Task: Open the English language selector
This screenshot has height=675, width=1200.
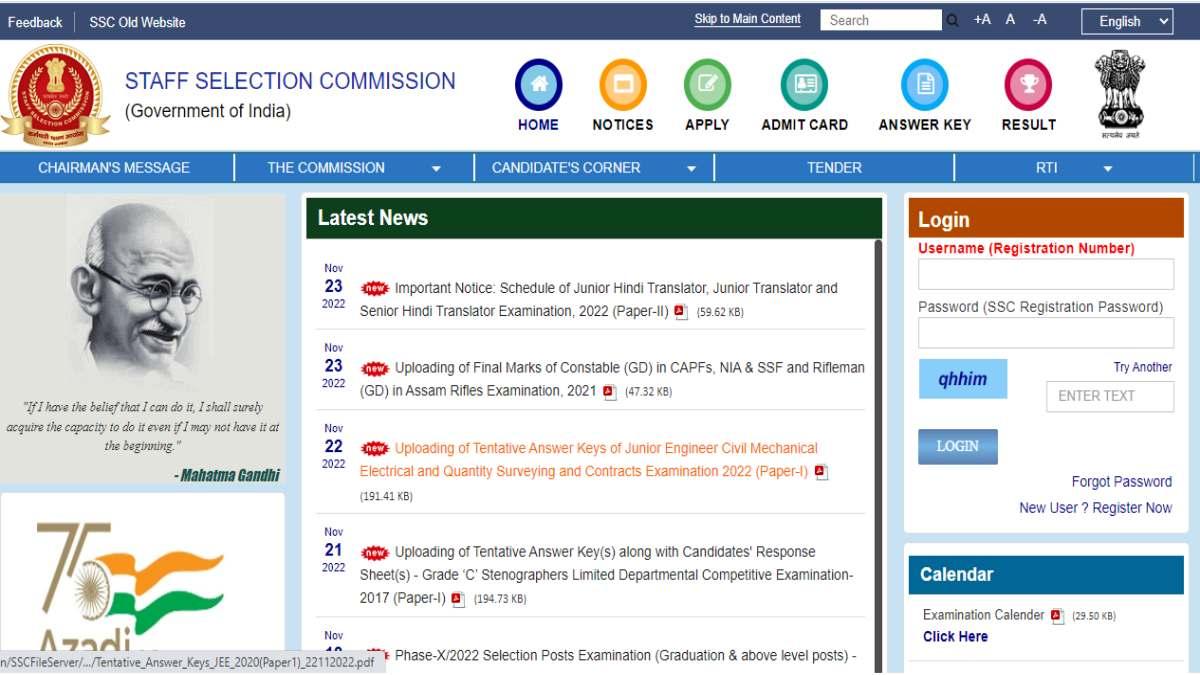Action: (x=1127, y=21)
